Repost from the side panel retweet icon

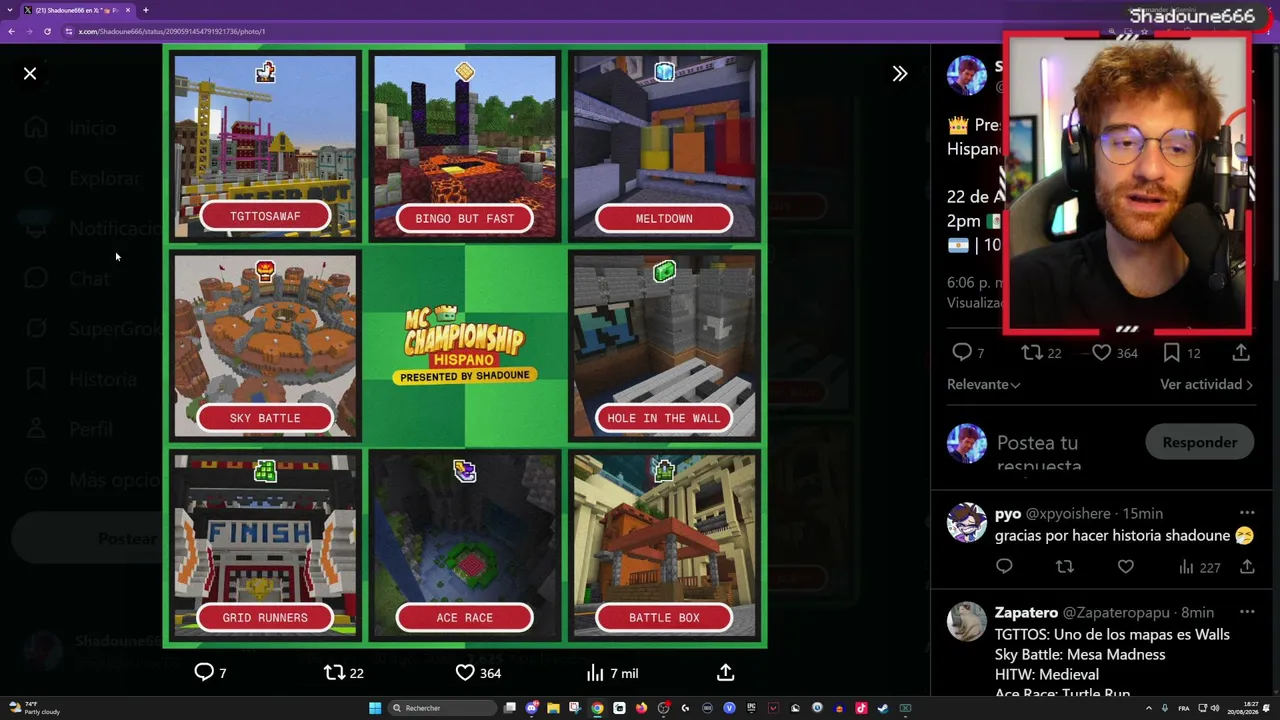tap(1041, 352)
